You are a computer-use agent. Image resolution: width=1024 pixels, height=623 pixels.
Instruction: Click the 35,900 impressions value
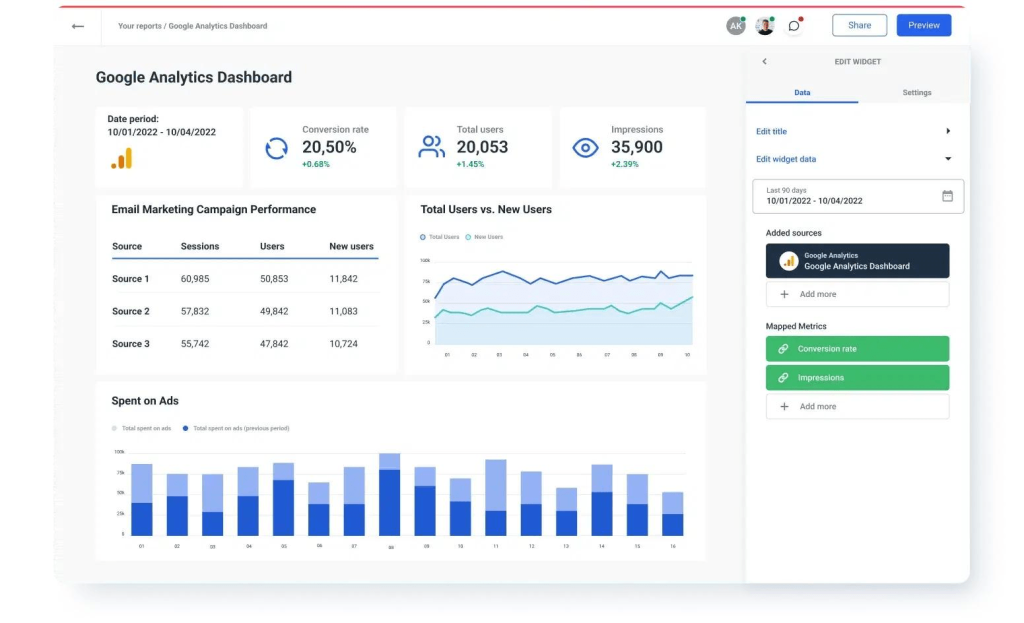tap(637, 147)
